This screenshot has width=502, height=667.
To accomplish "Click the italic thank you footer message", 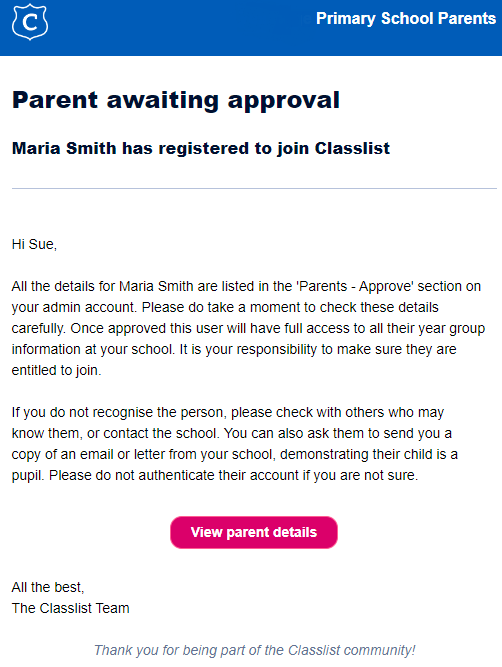I will [x=254, y=650].
